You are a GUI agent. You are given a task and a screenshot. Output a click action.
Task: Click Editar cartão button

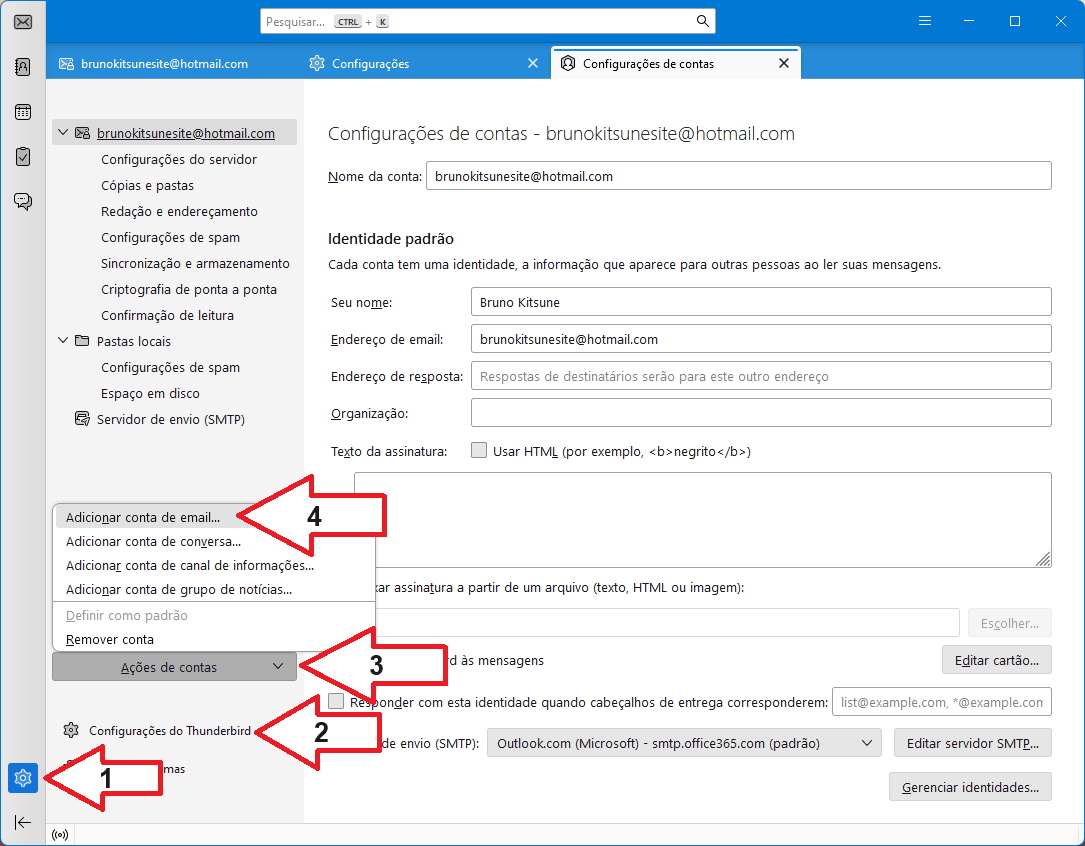coord(996,660)
